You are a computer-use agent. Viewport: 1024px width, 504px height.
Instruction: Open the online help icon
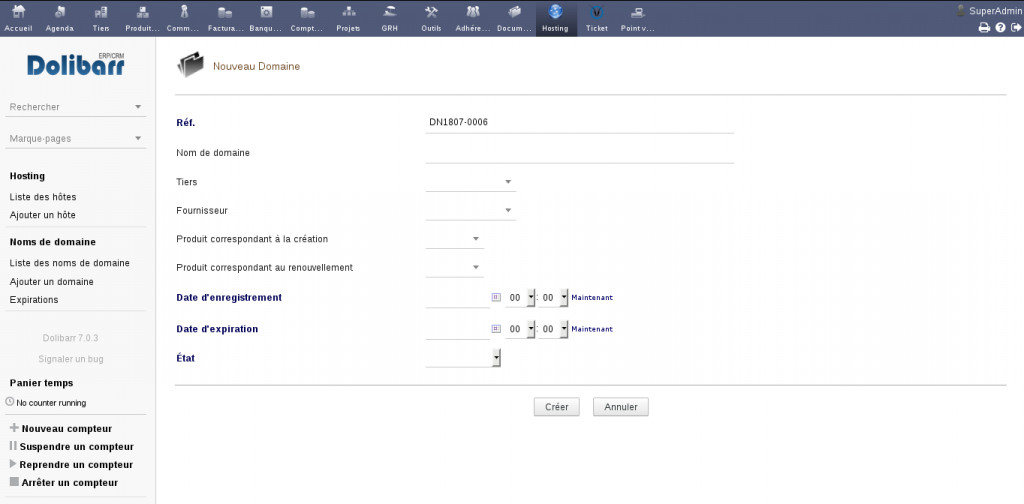pyautogui.click(x=1000, y=28)
